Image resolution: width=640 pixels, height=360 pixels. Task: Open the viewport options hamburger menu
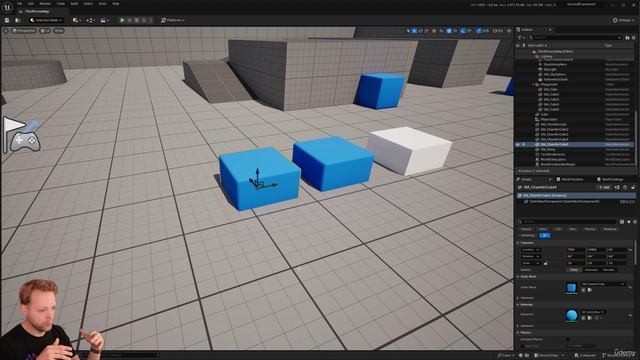[x=6, y=31]
